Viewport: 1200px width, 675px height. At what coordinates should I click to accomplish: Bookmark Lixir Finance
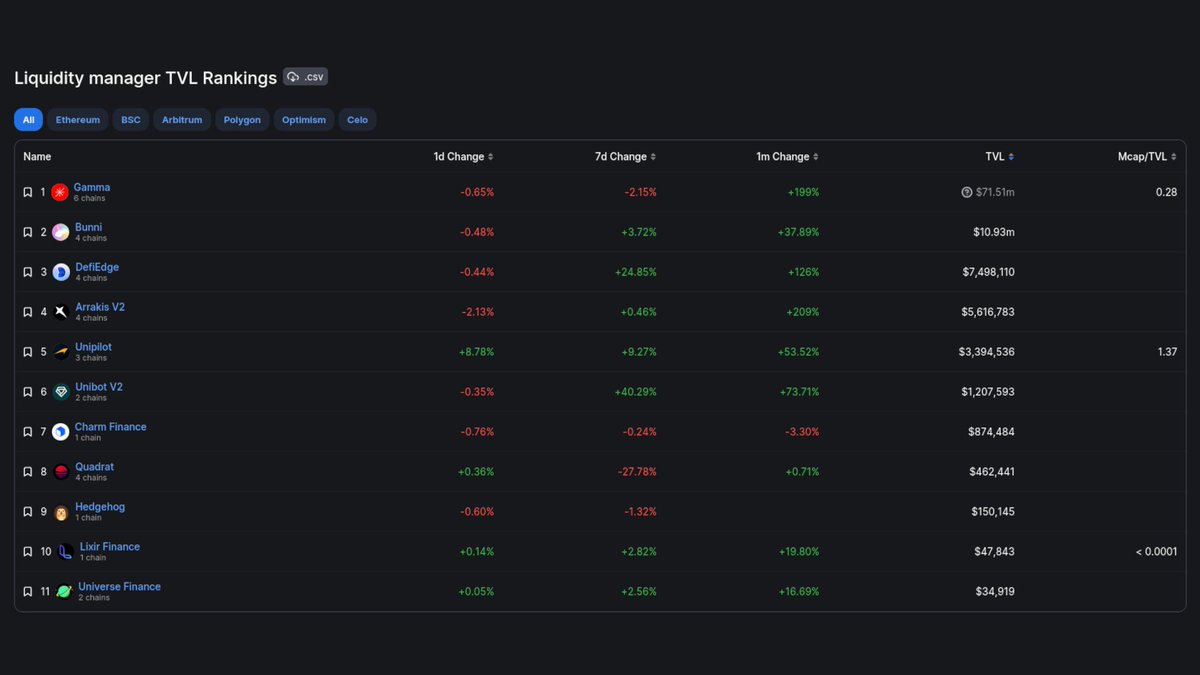coord(28,552)
